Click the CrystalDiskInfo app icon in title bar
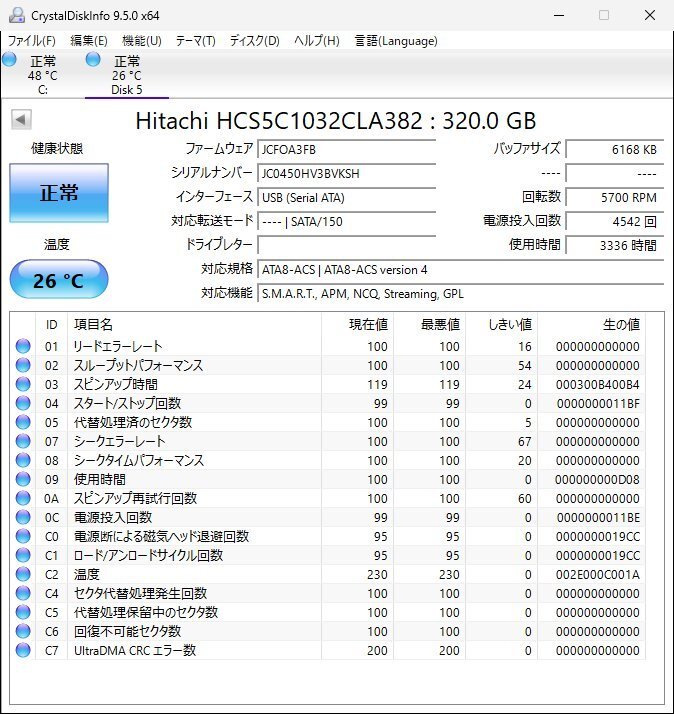The width and height of the screenshot is (674, 714). 16,15
